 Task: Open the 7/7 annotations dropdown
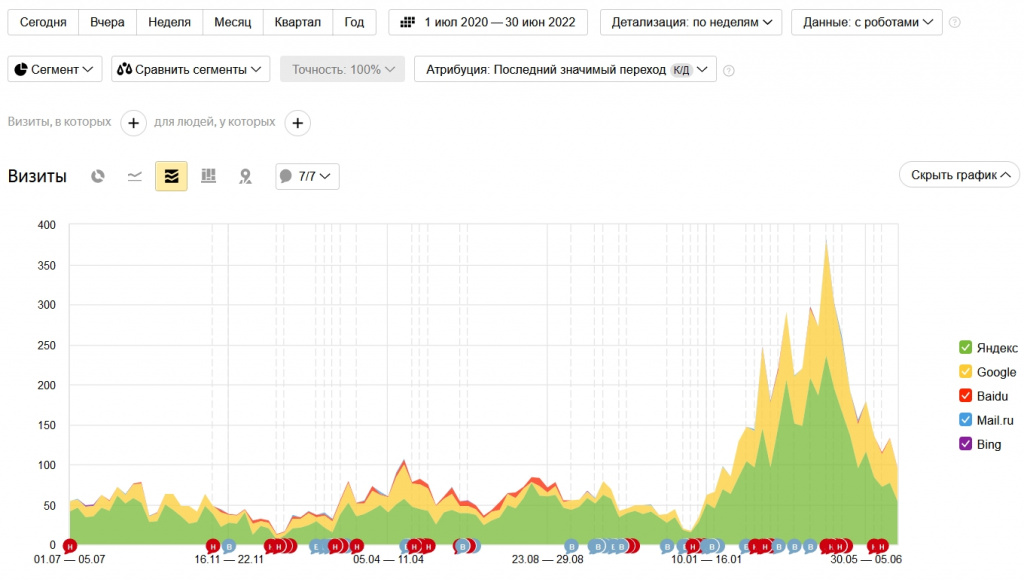307,176
